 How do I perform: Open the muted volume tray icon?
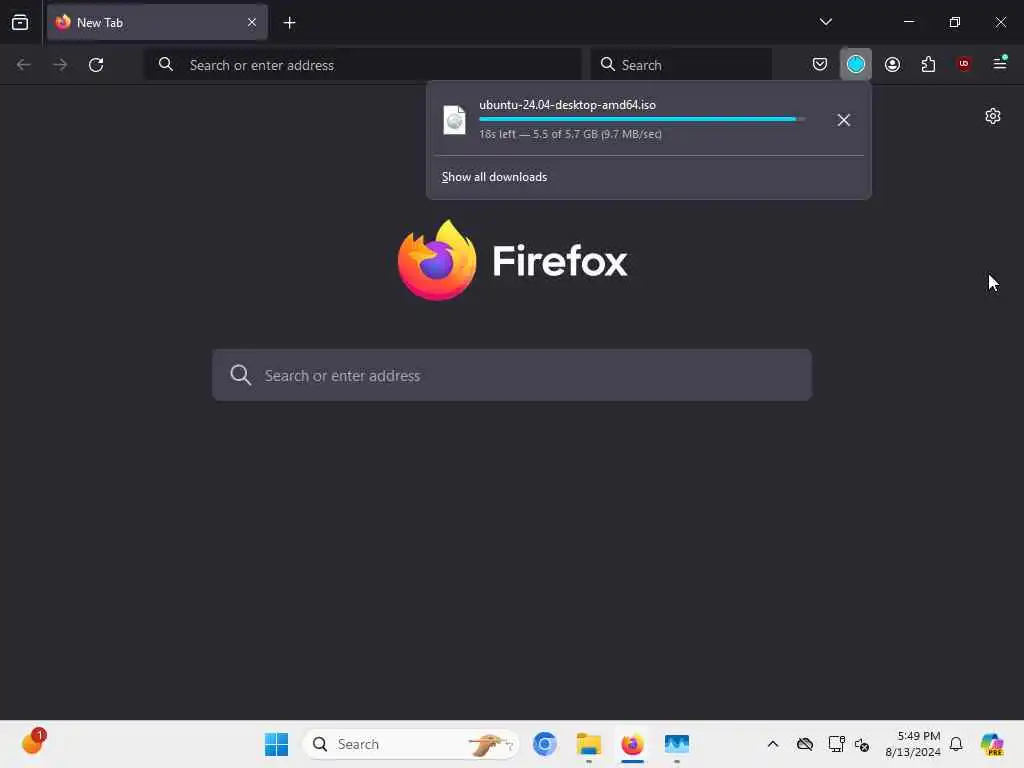coord(861,744)
